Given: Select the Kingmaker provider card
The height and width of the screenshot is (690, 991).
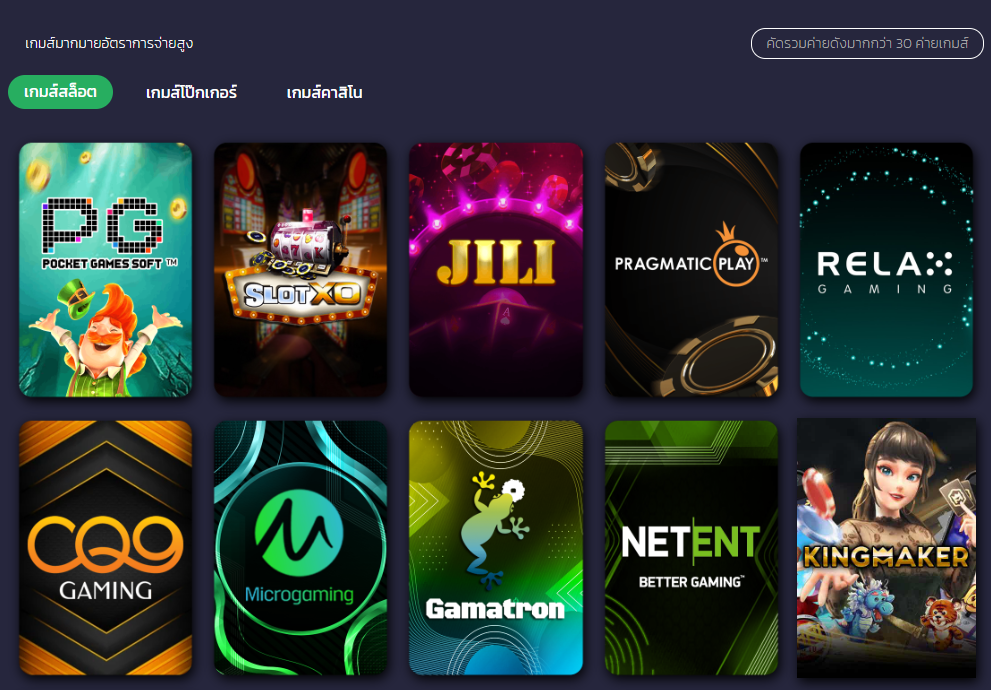Looking at the screenshot, I should (887, 548).
